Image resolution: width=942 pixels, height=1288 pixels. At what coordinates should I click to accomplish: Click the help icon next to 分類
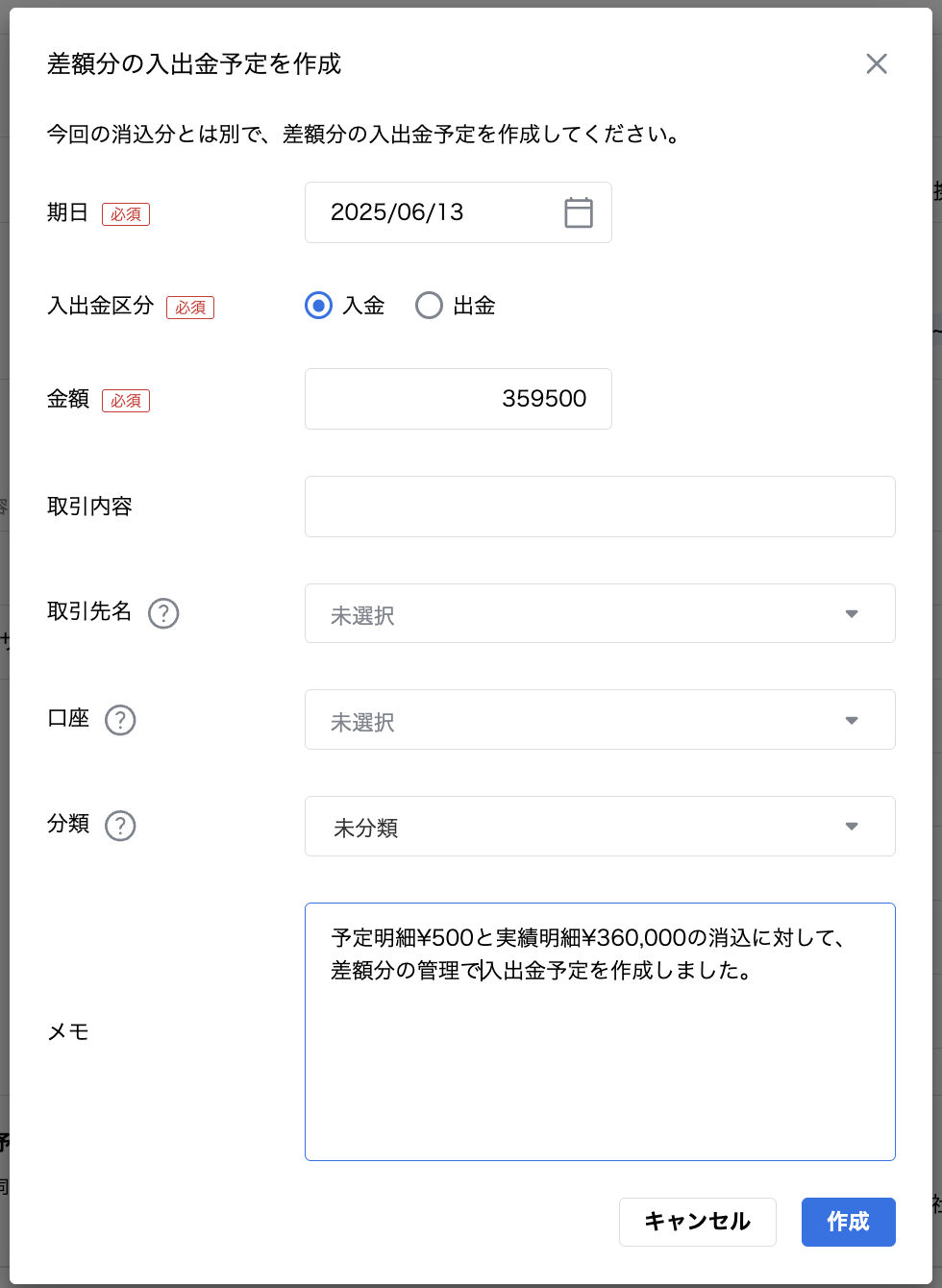120,825
